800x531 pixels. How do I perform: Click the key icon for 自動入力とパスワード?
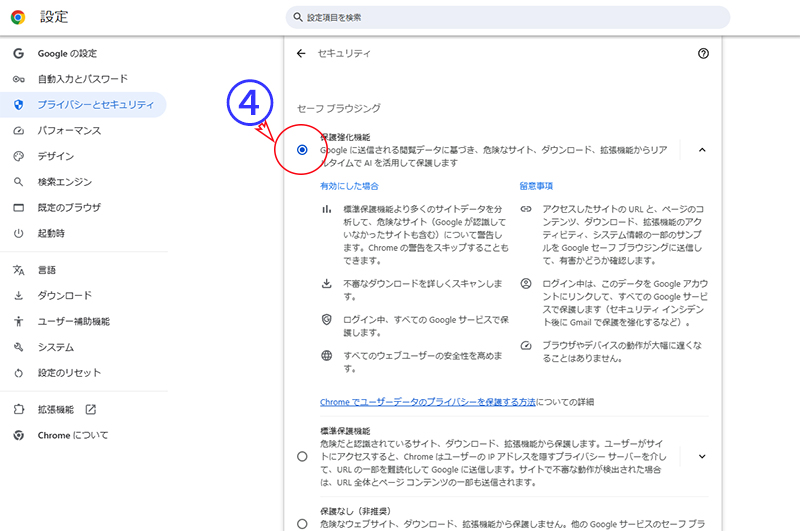[18, 79]
